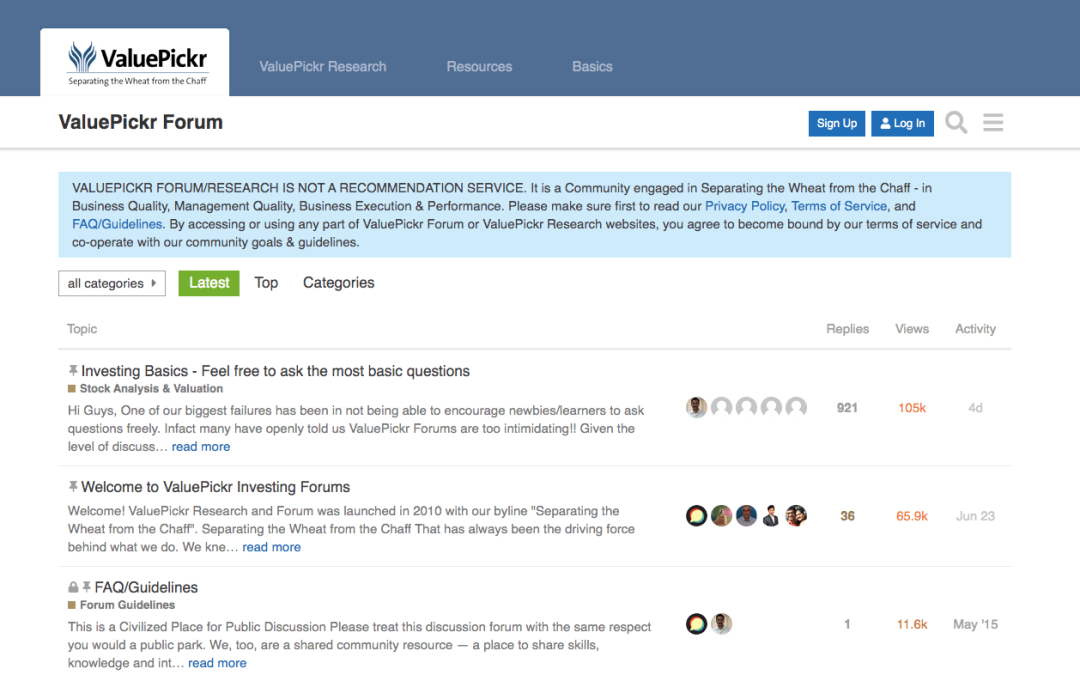
Task: Click the 11.6k views count
Action: click(912, 624)
